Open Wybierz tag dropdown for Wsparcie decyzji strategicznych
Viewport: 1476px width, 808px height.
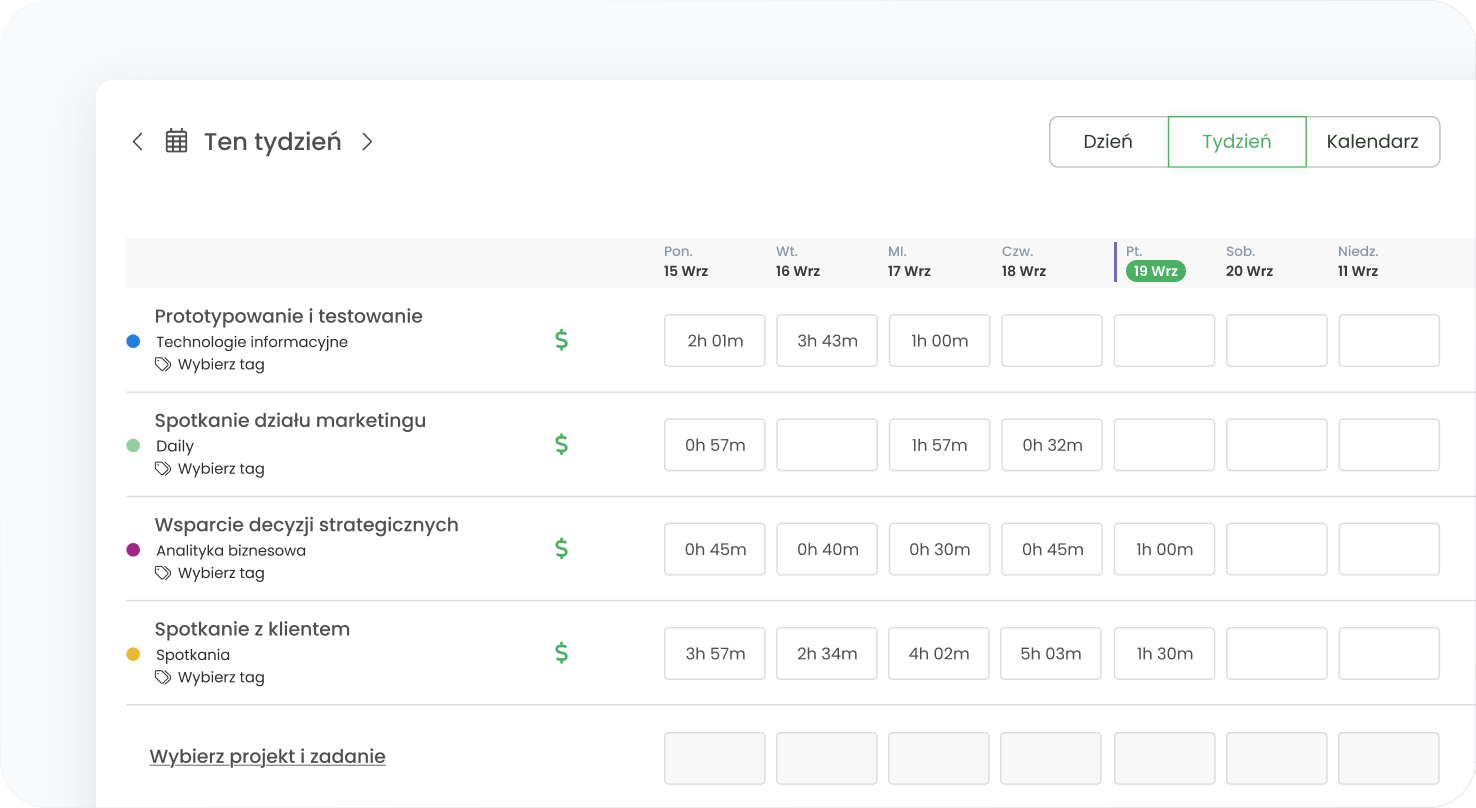click(x=221, y=573)
